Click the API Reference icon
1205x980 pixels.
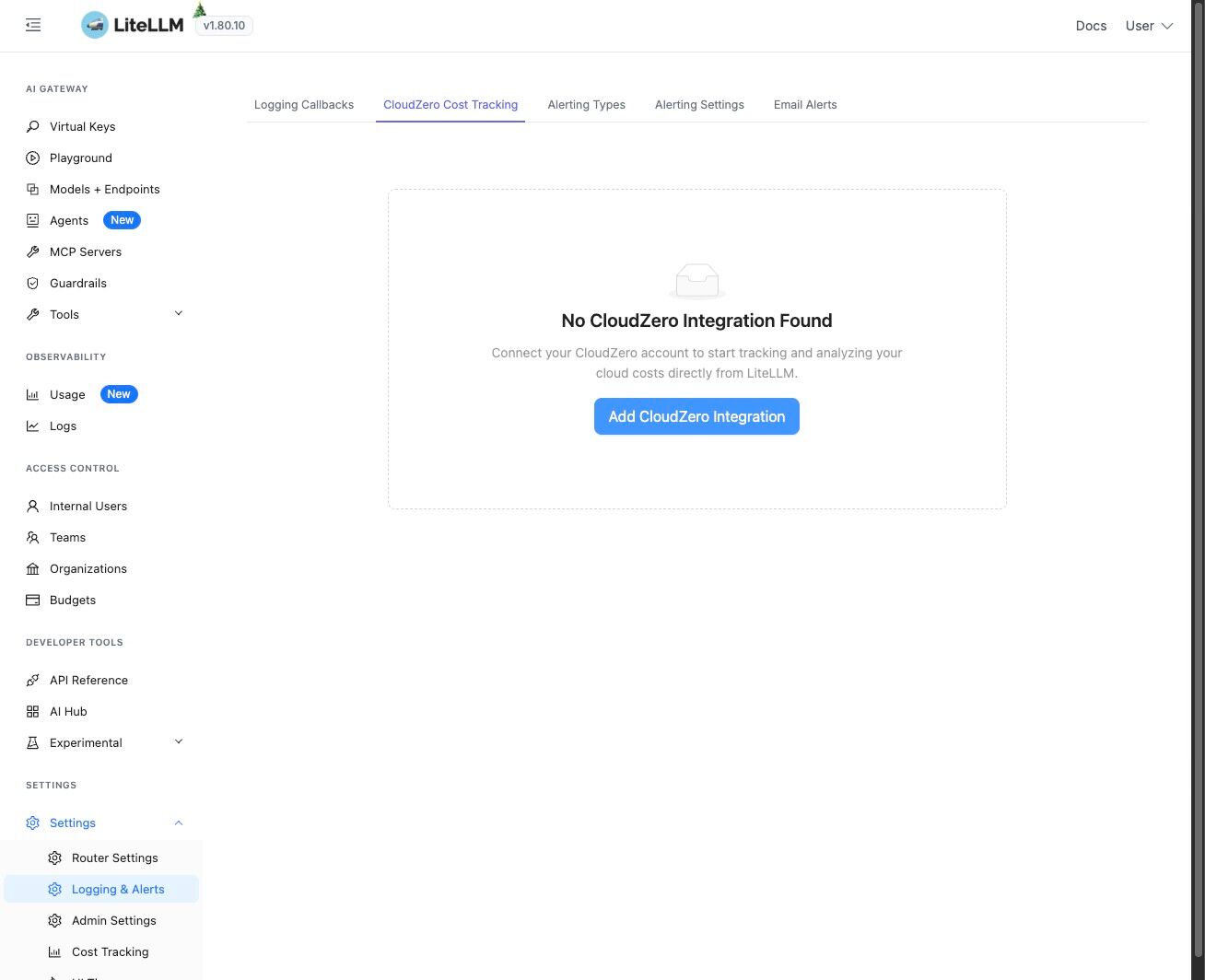pos(33,680)
